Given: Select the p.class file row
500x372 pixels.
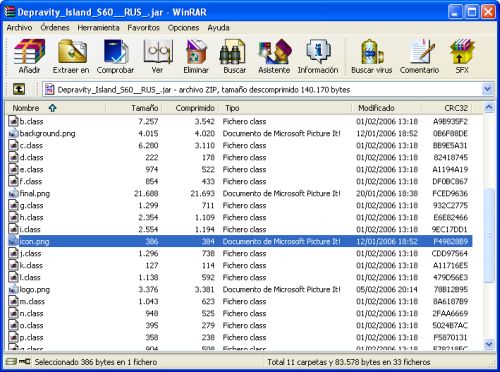Looking at the screenshot, I should [239, 338].
